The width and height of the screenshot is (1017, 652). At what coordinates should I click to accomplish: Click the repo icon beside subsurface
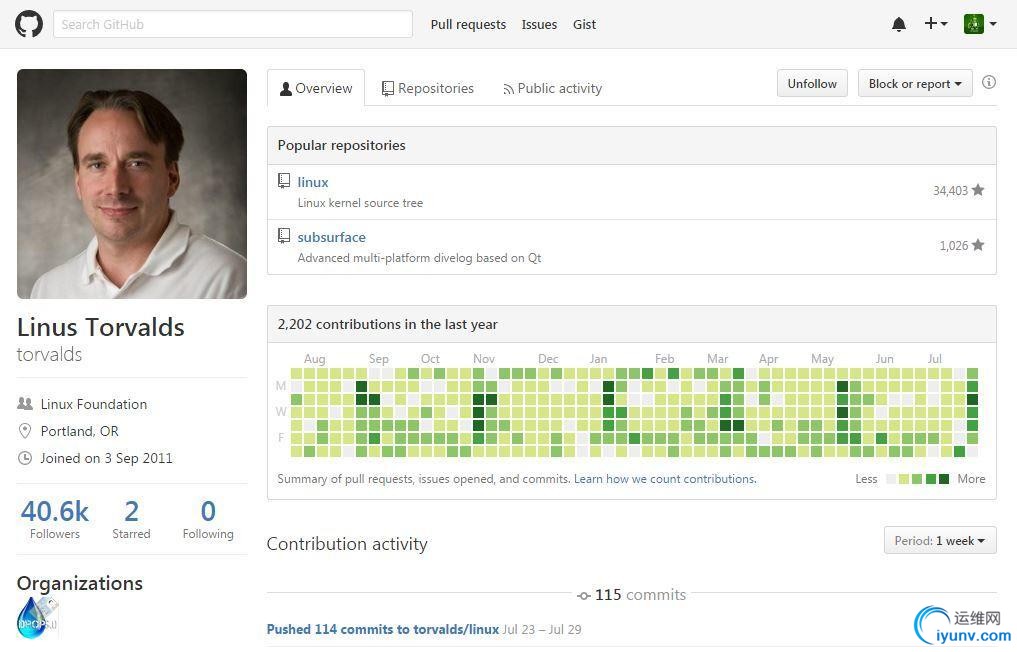click(x=284, y=236)
